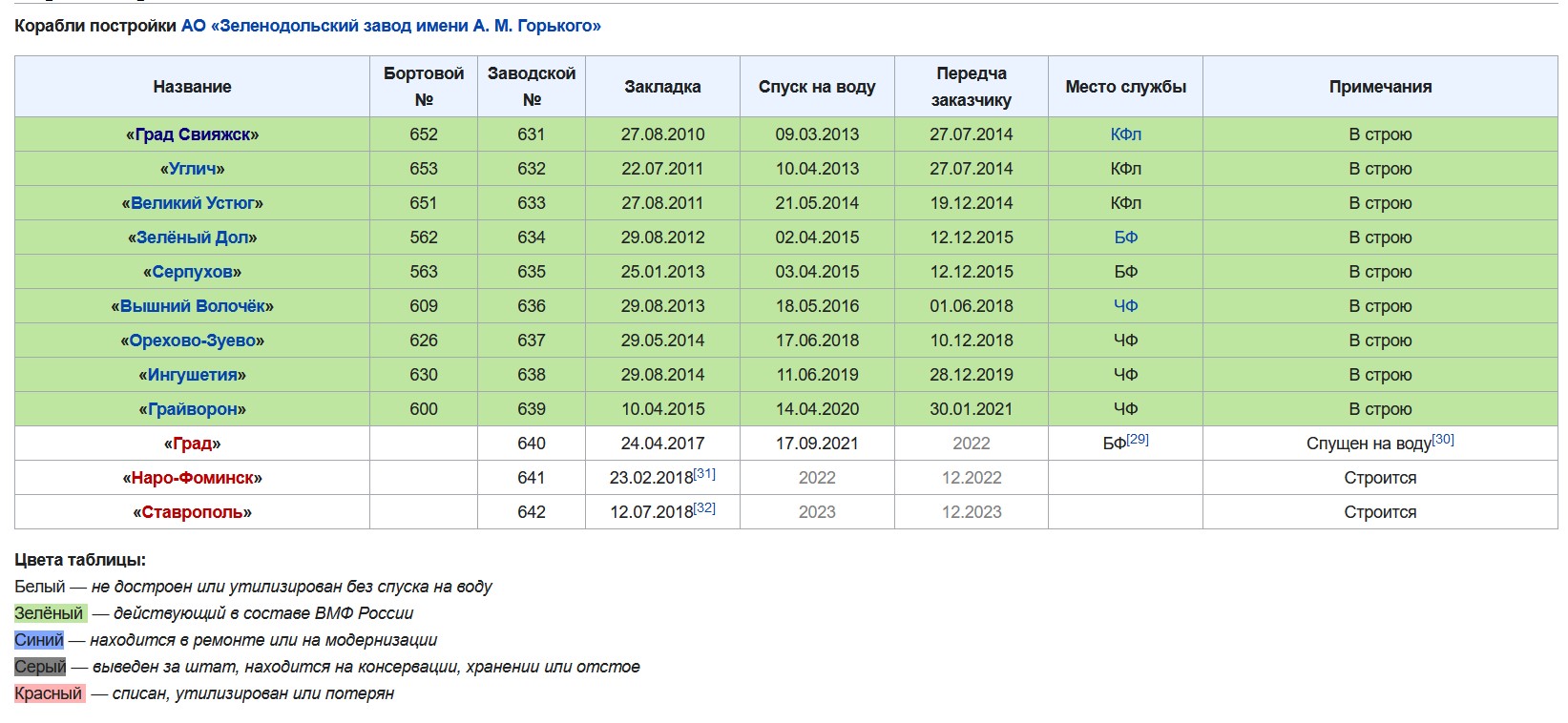Select hull number 609 cell

click(424, 306)
